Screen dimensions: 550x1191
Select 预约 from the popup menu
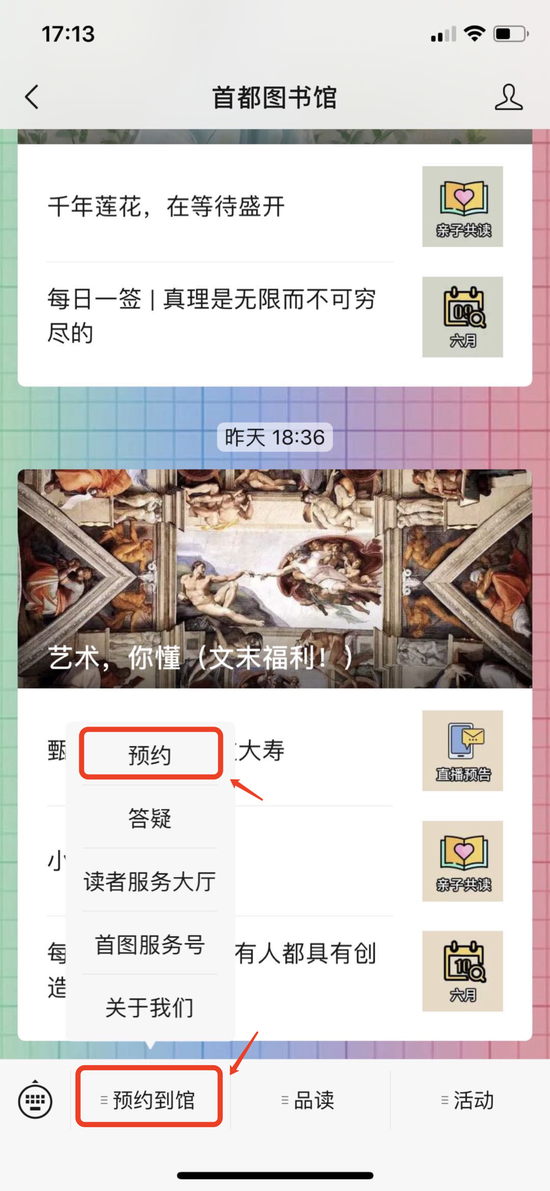click(150, 754)
